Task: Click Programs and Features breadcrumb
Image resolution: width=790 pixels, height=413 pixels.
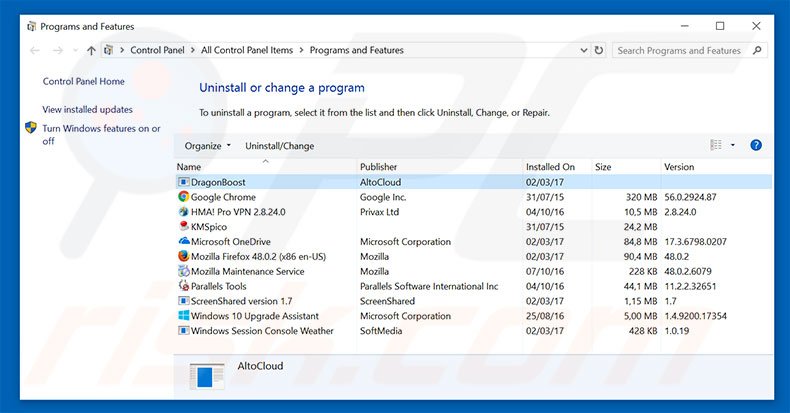Action: pos(357,50)
